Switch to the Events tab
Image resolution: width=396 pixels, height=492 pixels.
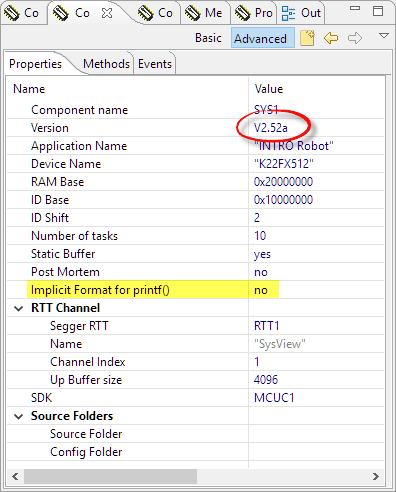[x=155, y=64]
